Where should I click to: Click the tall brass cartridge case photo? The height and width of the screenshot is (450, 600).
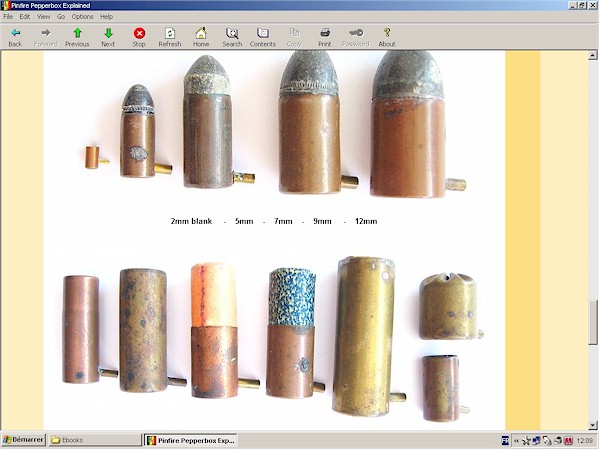pyautogui.click(x=367, y=336)
